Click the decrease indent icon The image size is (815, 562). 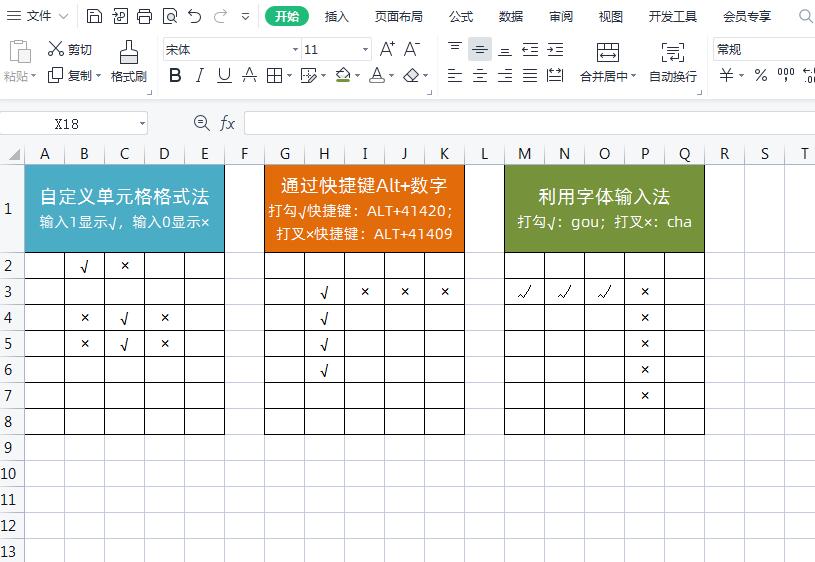pyautogui.click(x=530, y=49)
